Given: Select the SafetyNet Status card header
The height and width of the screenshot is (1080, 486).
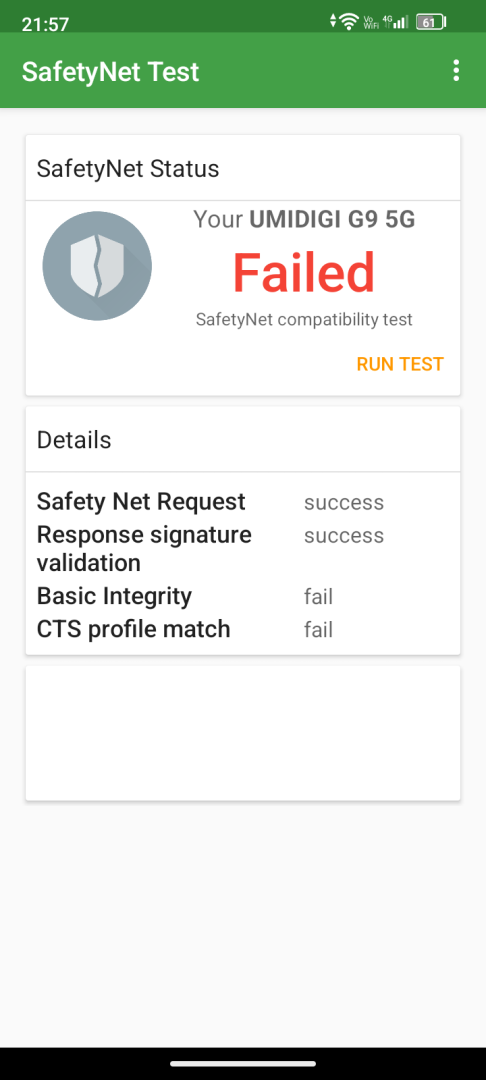Looking at the screenshot, I should pyautogui.click(x=243, y=168).
